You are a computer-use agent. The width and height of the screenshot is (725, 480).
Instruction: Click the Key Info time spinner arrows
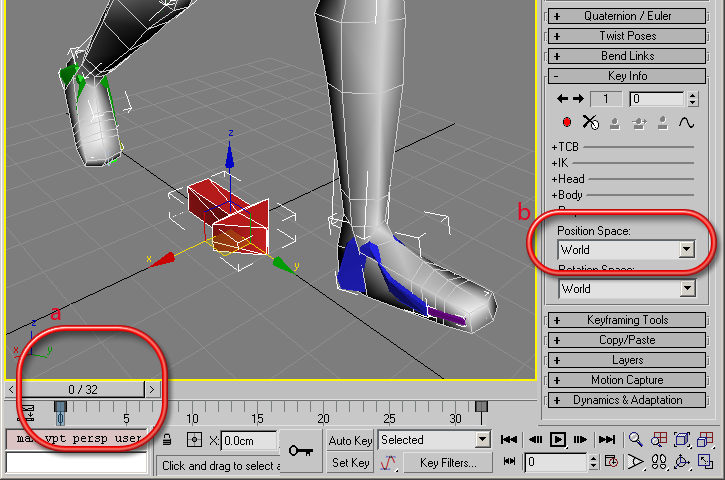click(692, 99)
